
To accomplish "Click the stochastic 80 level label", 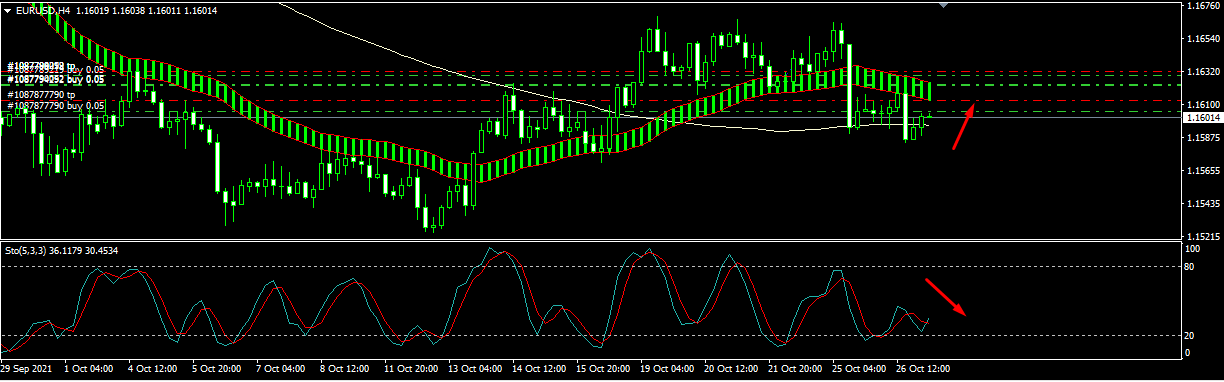I will pyautogui.click(x=1190, y=267).
